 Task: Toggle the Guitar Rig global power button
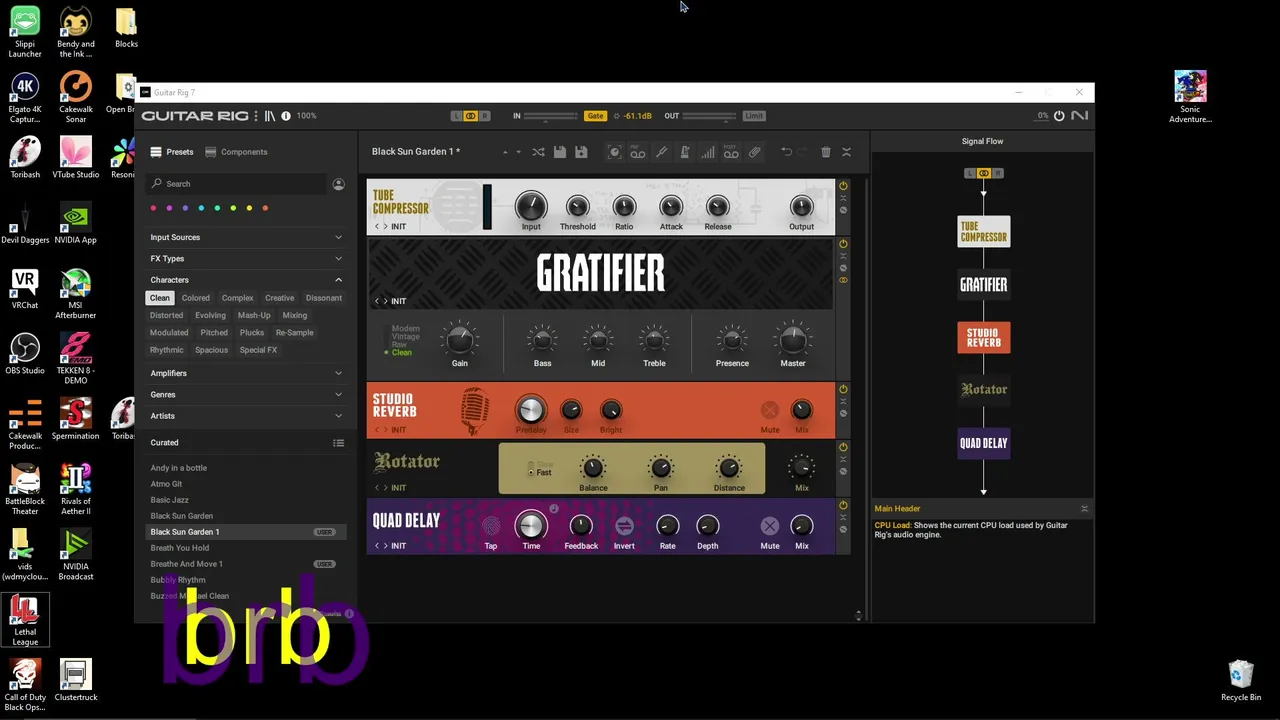tap(1059, 116)
